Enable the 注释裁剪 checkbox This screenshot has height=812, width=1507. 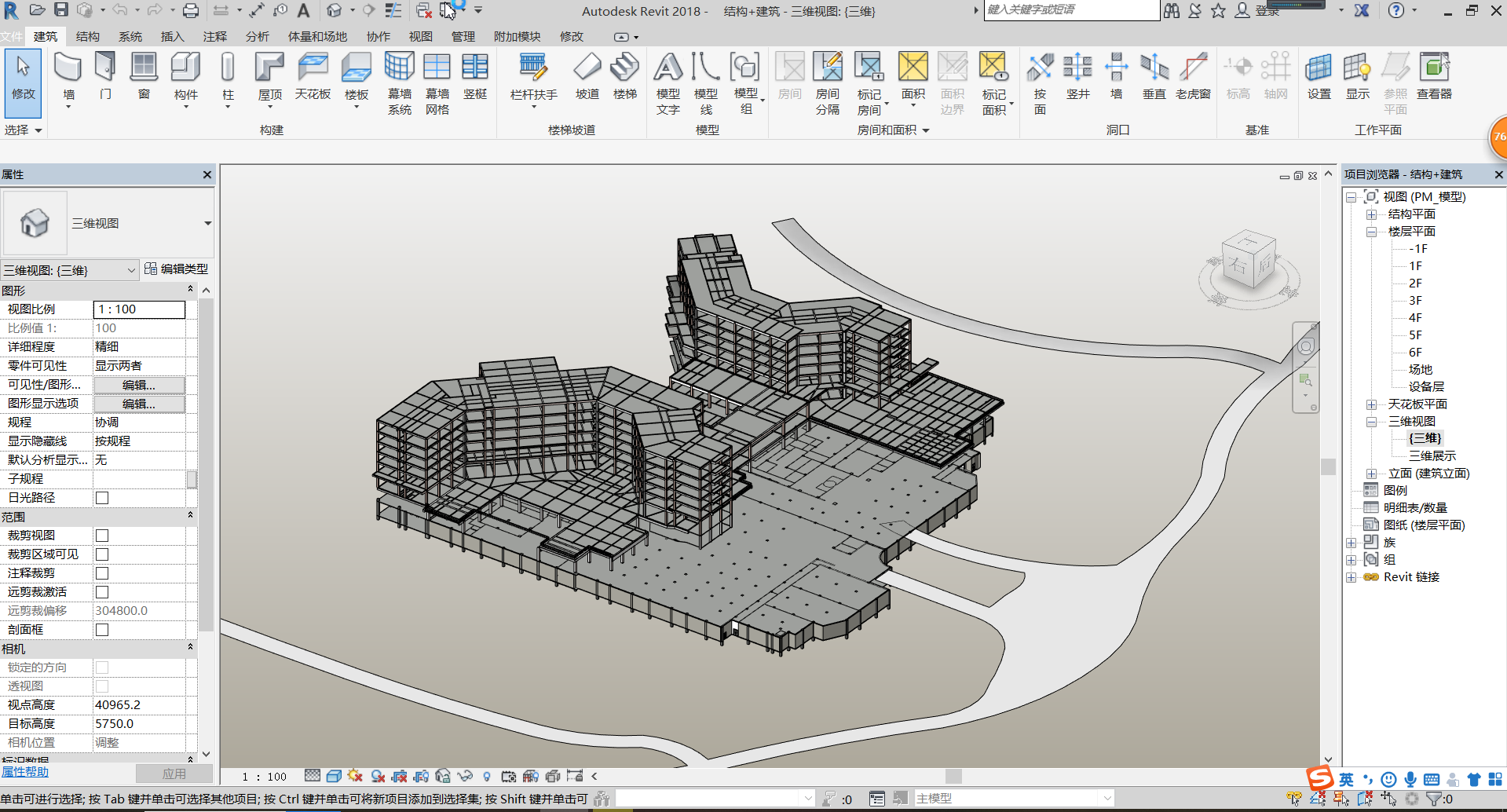click(x=102, y=573)
